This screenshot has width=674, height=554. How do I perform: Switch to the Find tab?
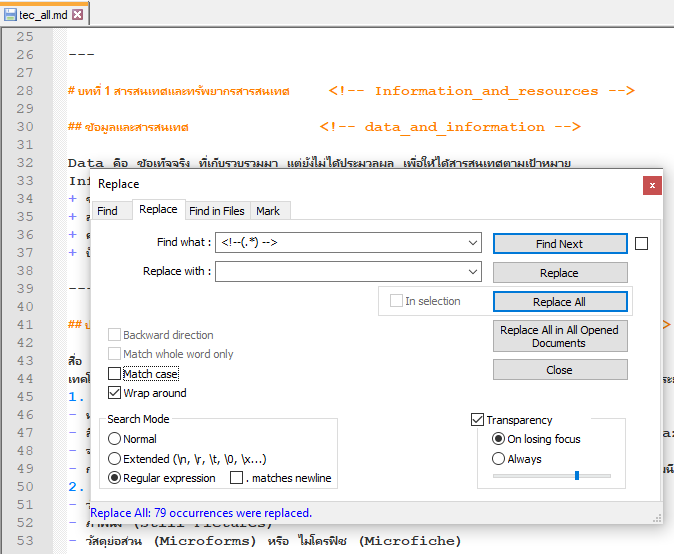pos(107,210)
